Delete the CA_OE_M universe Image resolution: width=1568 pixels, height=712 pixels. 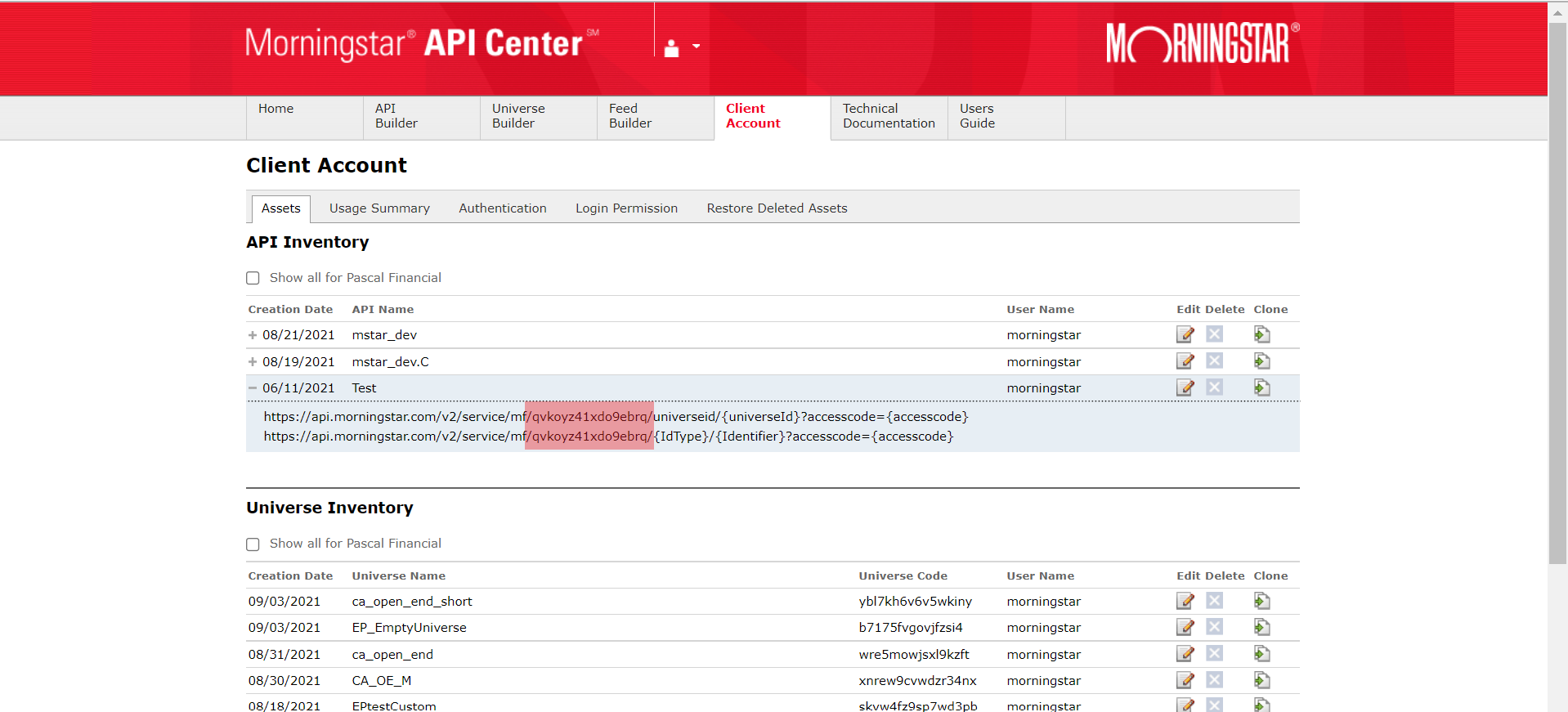pyautogui.click(x=1215, y=680)
